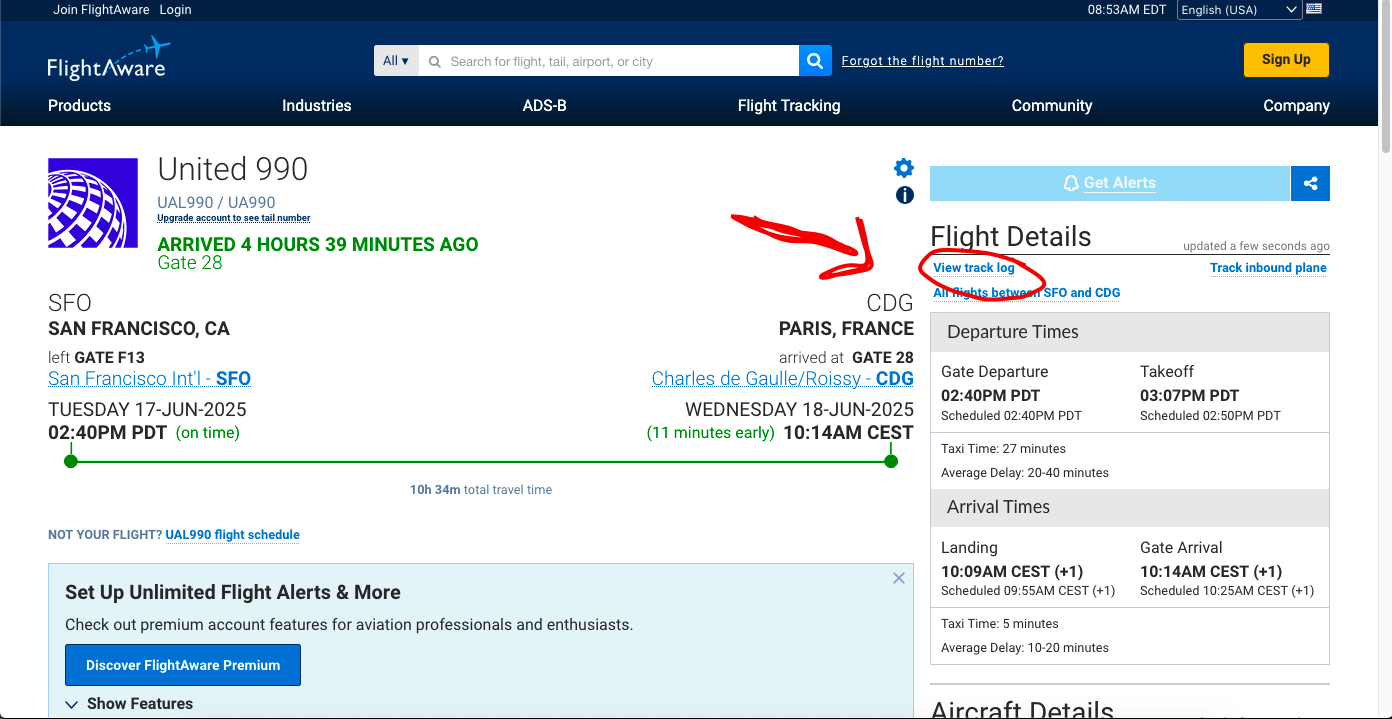Click the United Airlines logo thumbnail
This screenshot has width=1392, height=719.
pos(93,203)
